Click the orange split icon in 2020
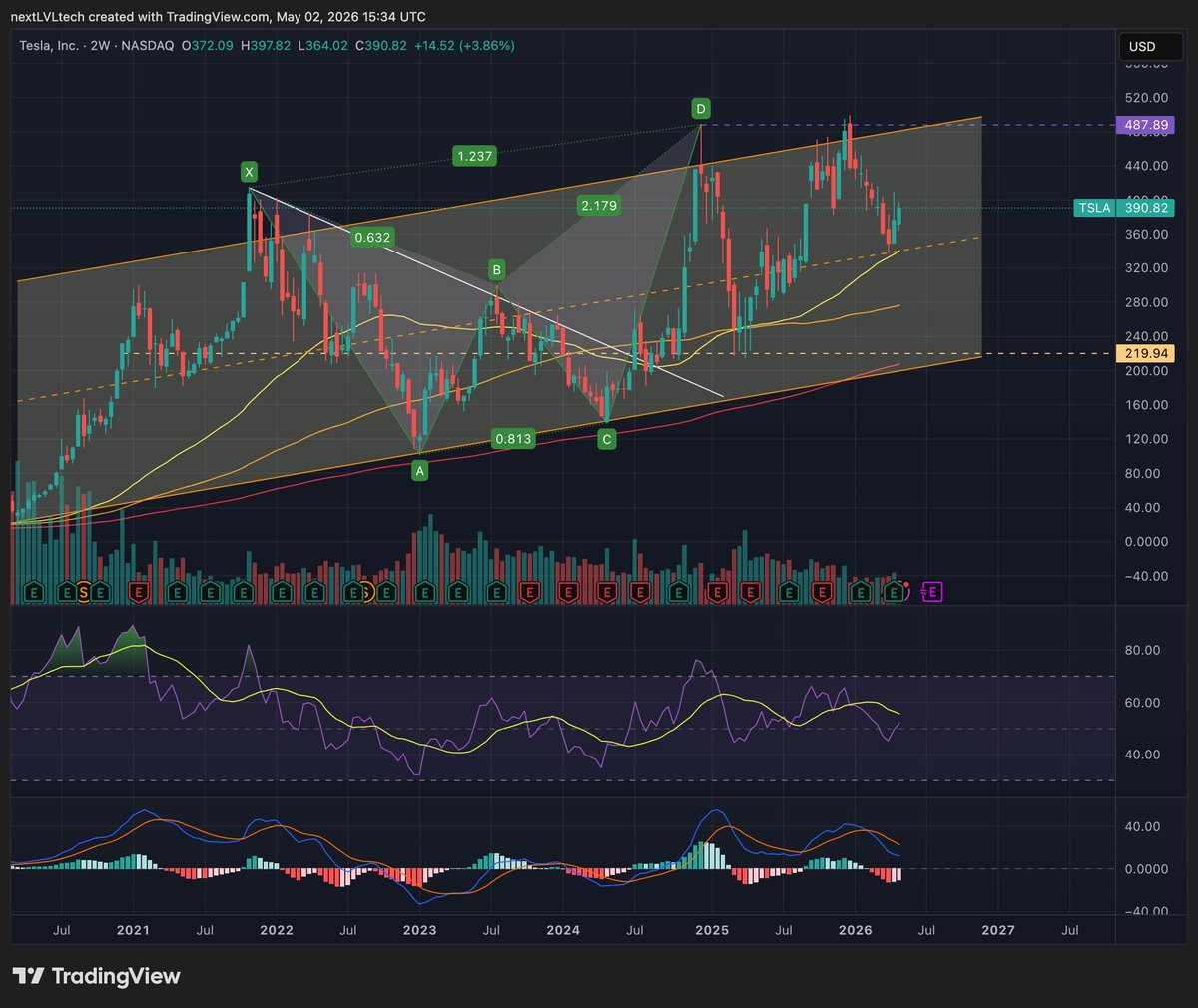 [x=84, y=592]
